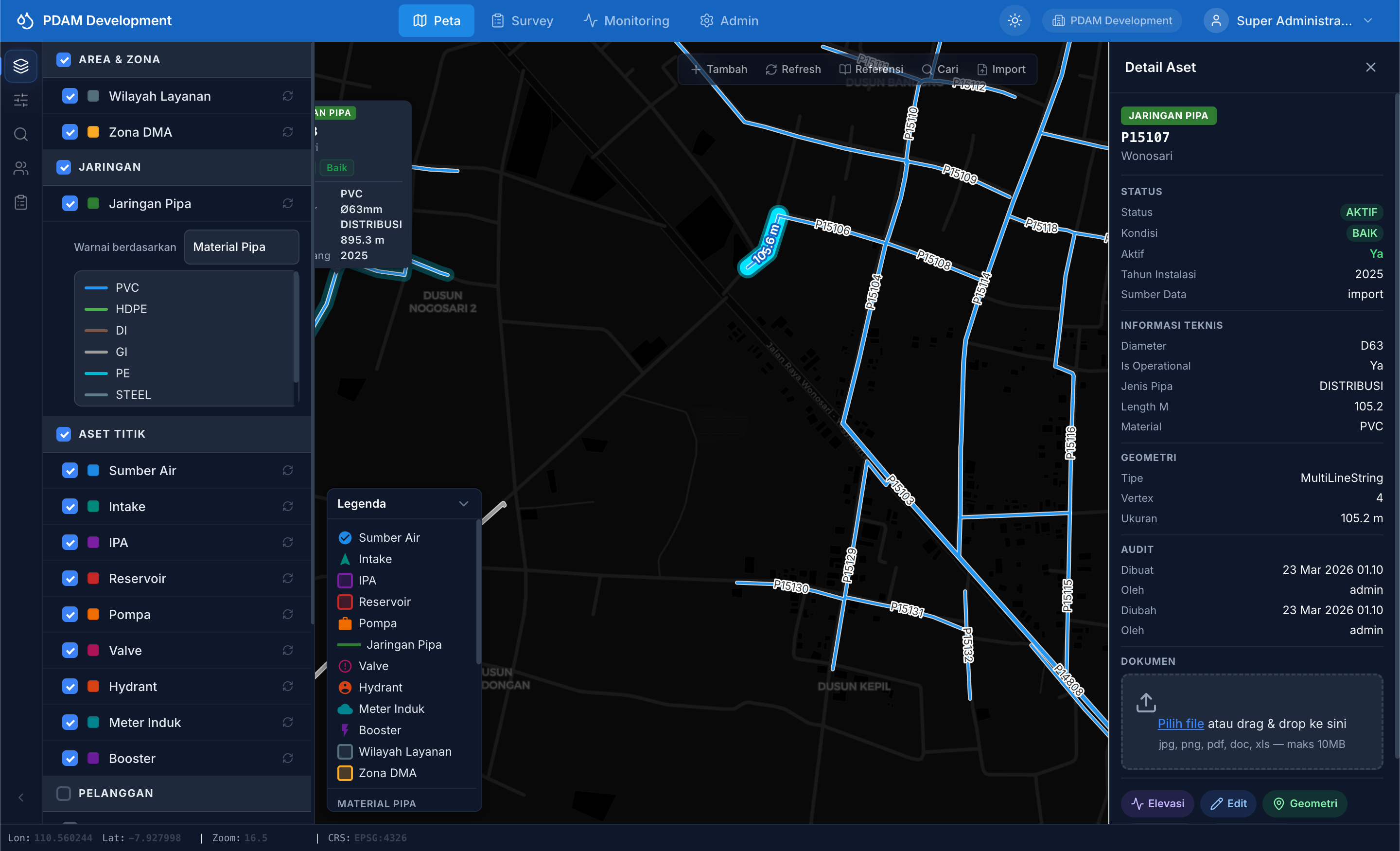Viewport: 1400px width, 851px height.
Task: Uncheck the Wilayah Layanan layer
Action: [70, 96]
